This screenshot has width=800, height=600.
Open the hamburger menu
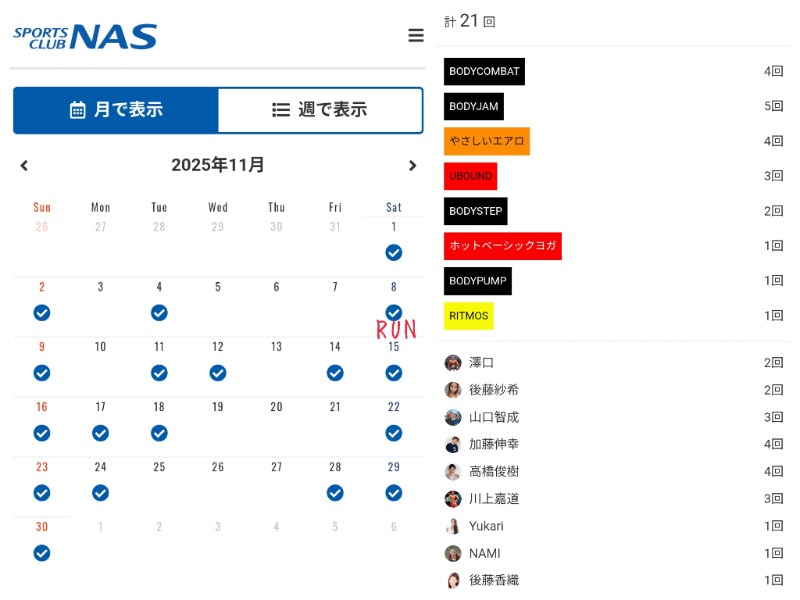416,36
